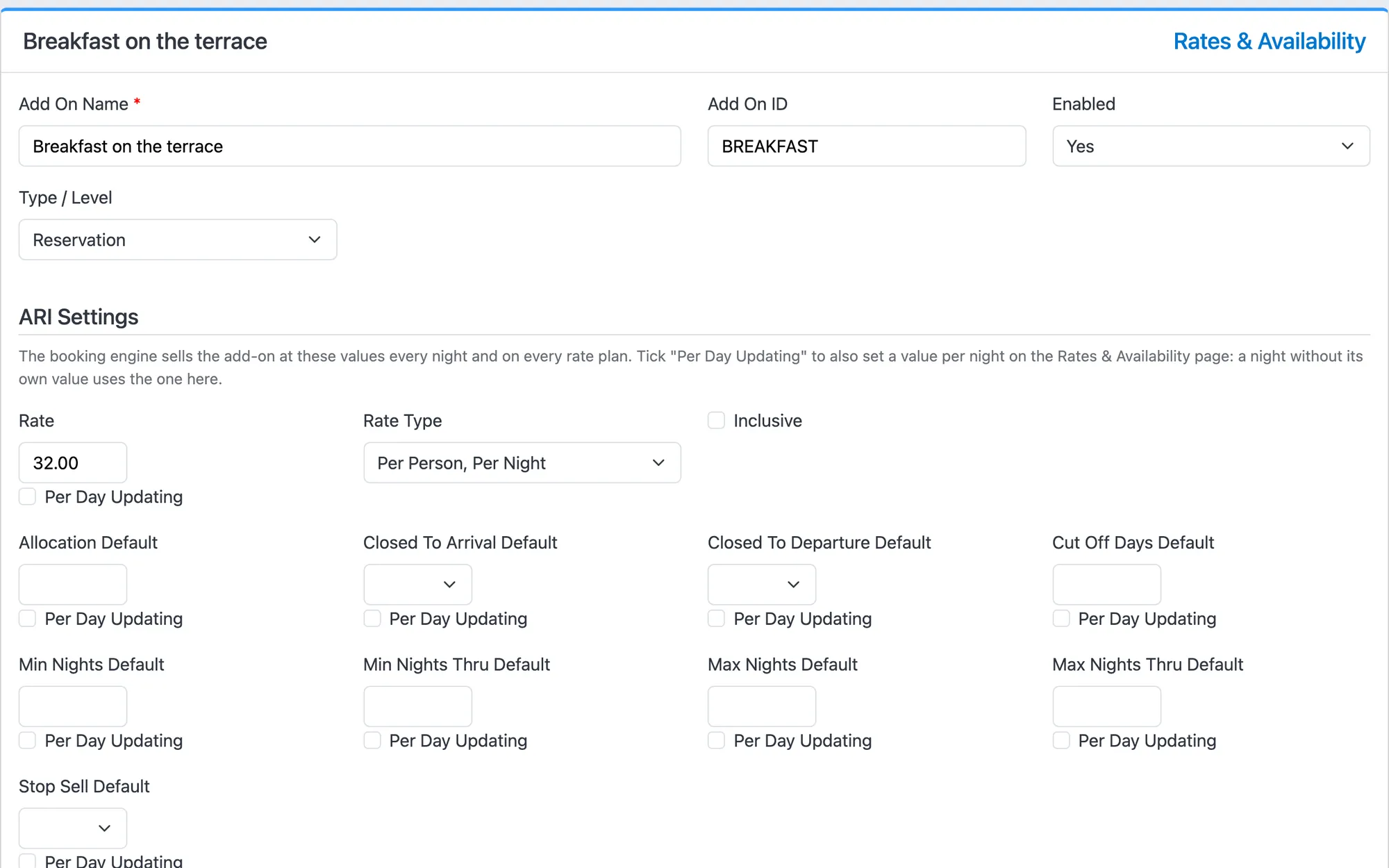Open the Enabled dropdown

pyautogui.click(x=1211, y=146)
